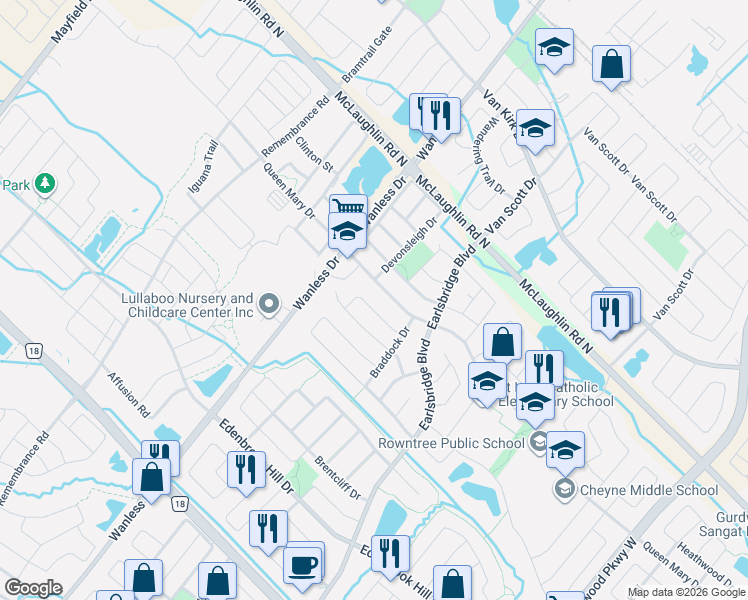Click the Cheyne Middle School label

click(649, 490)
